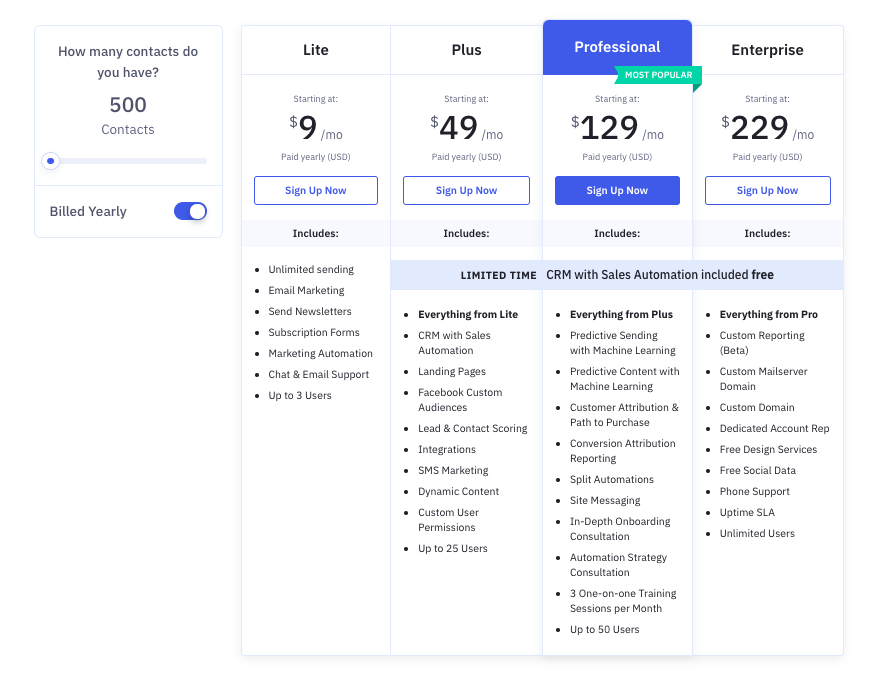Click the Marketing Automation feature item
The image size is (872, 673).
[x=320, y=353]
